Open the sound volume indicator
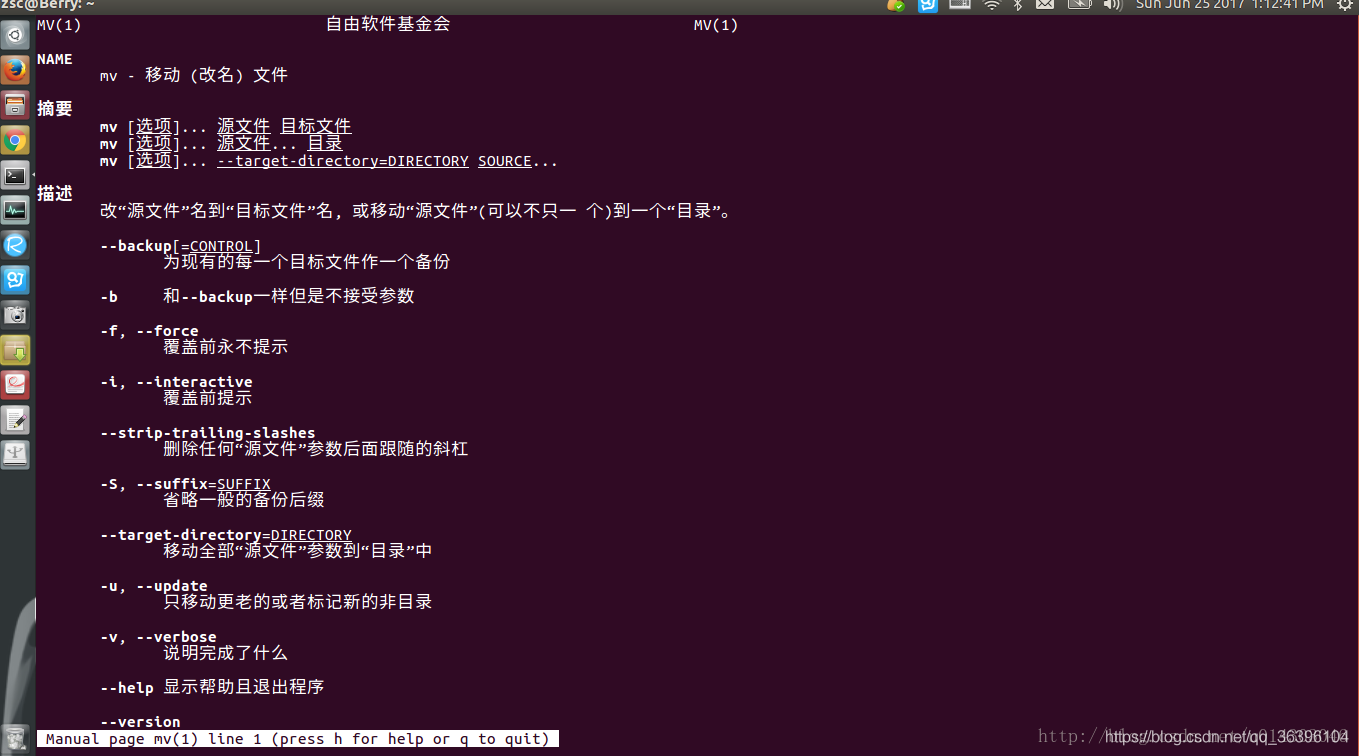 point(1113,5)
